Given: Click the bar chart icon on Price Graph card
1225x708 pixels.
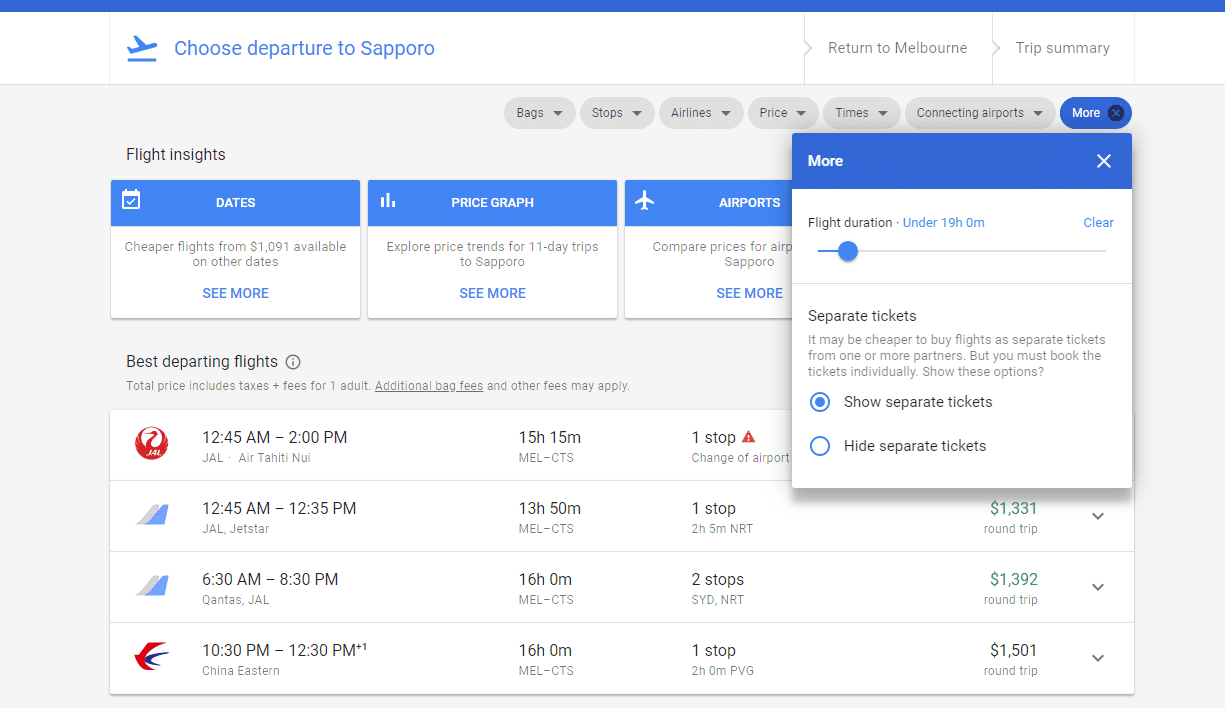Looking at the screenshot, I should (x=388, y=201).
